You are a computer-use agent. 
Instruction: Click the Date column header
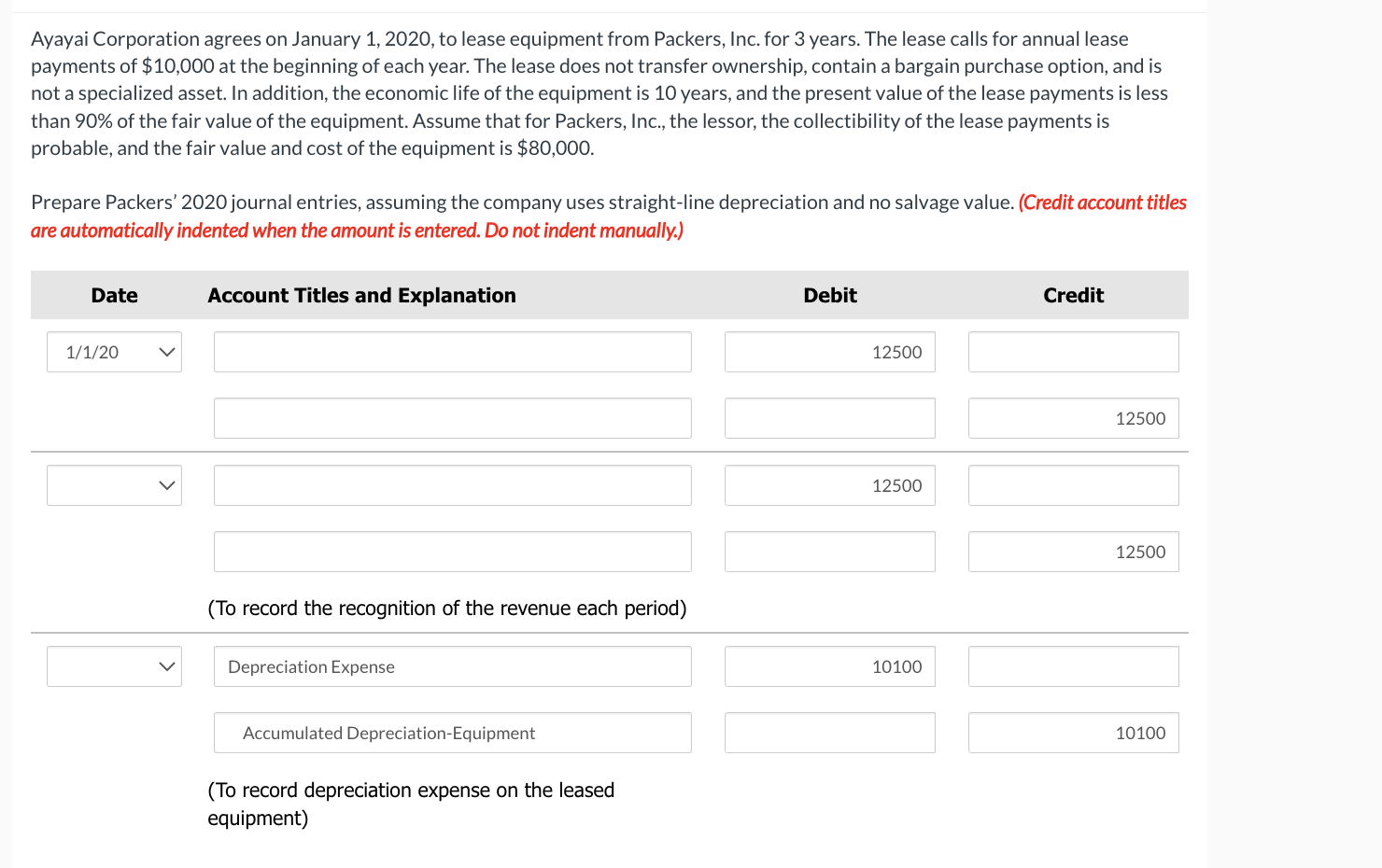click(114, 296)
